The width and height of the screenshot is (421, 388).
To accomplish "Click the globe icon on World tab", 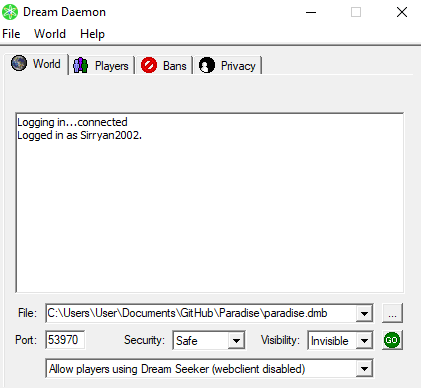I will click(19, 63).
